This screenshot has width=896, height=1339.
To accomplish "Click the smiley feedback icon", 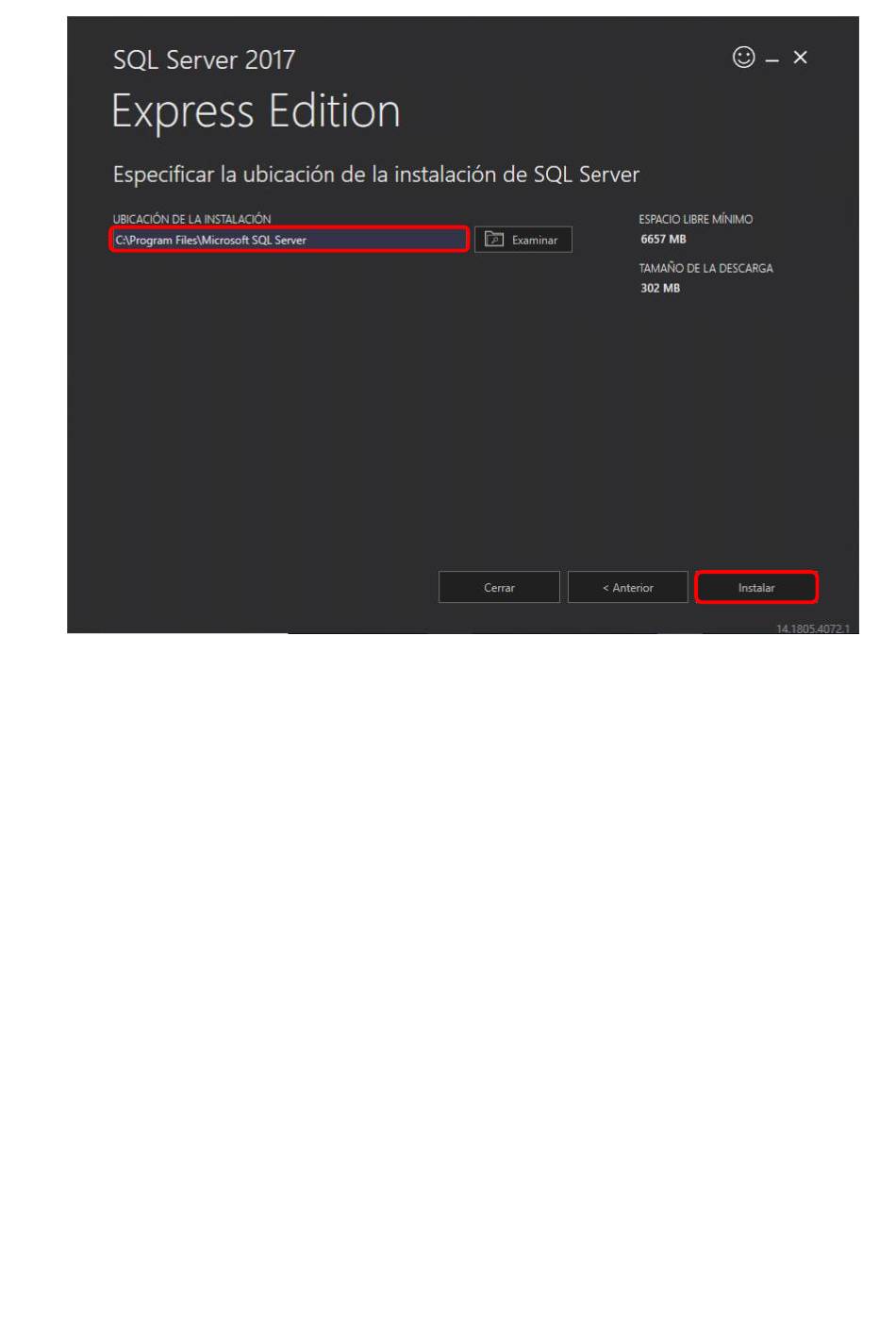I will [x=743, y=58].
